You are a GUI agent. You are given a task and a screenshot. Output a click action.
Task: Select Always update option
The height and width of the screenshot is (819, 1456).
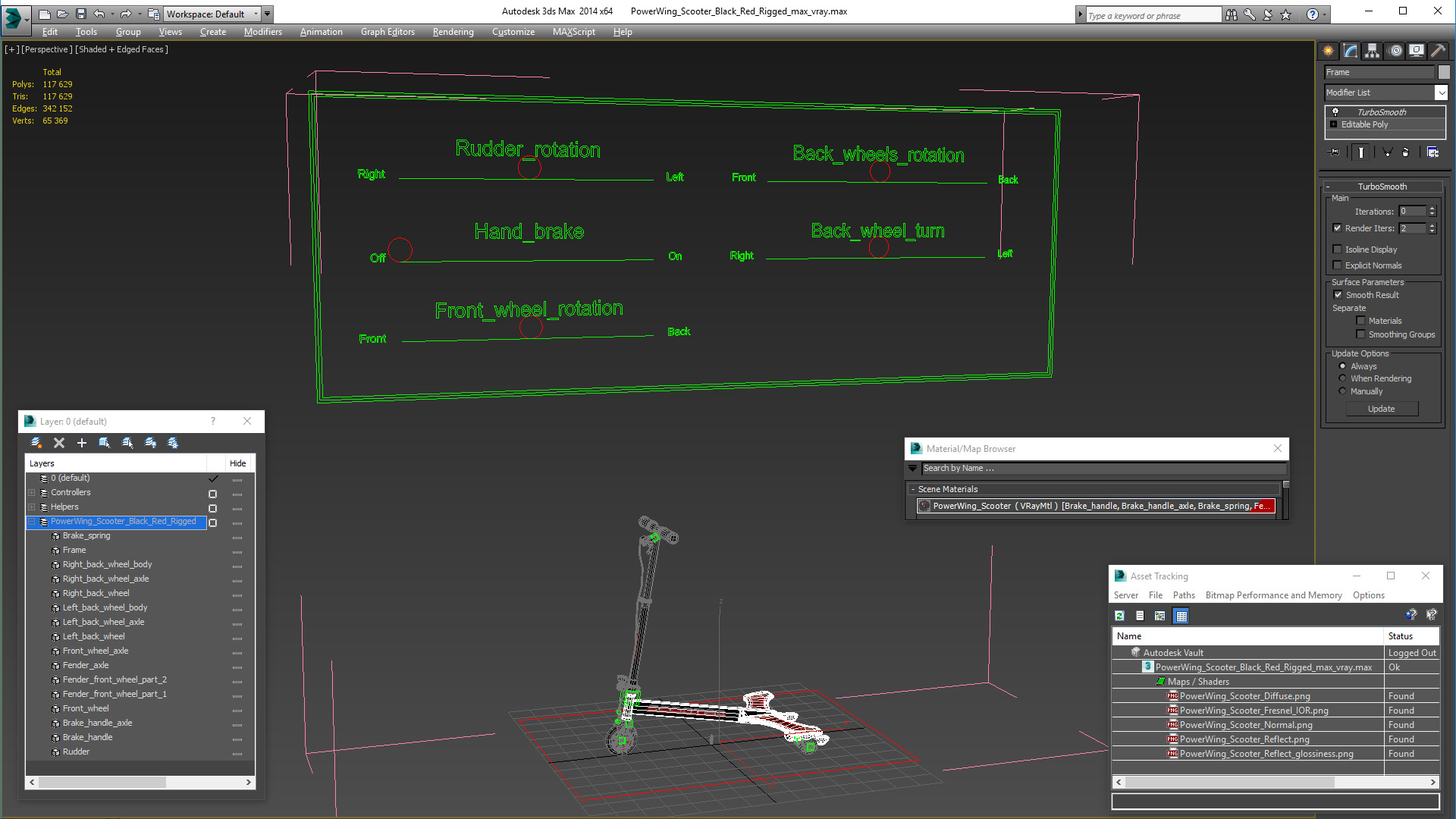coord(1342,366)
